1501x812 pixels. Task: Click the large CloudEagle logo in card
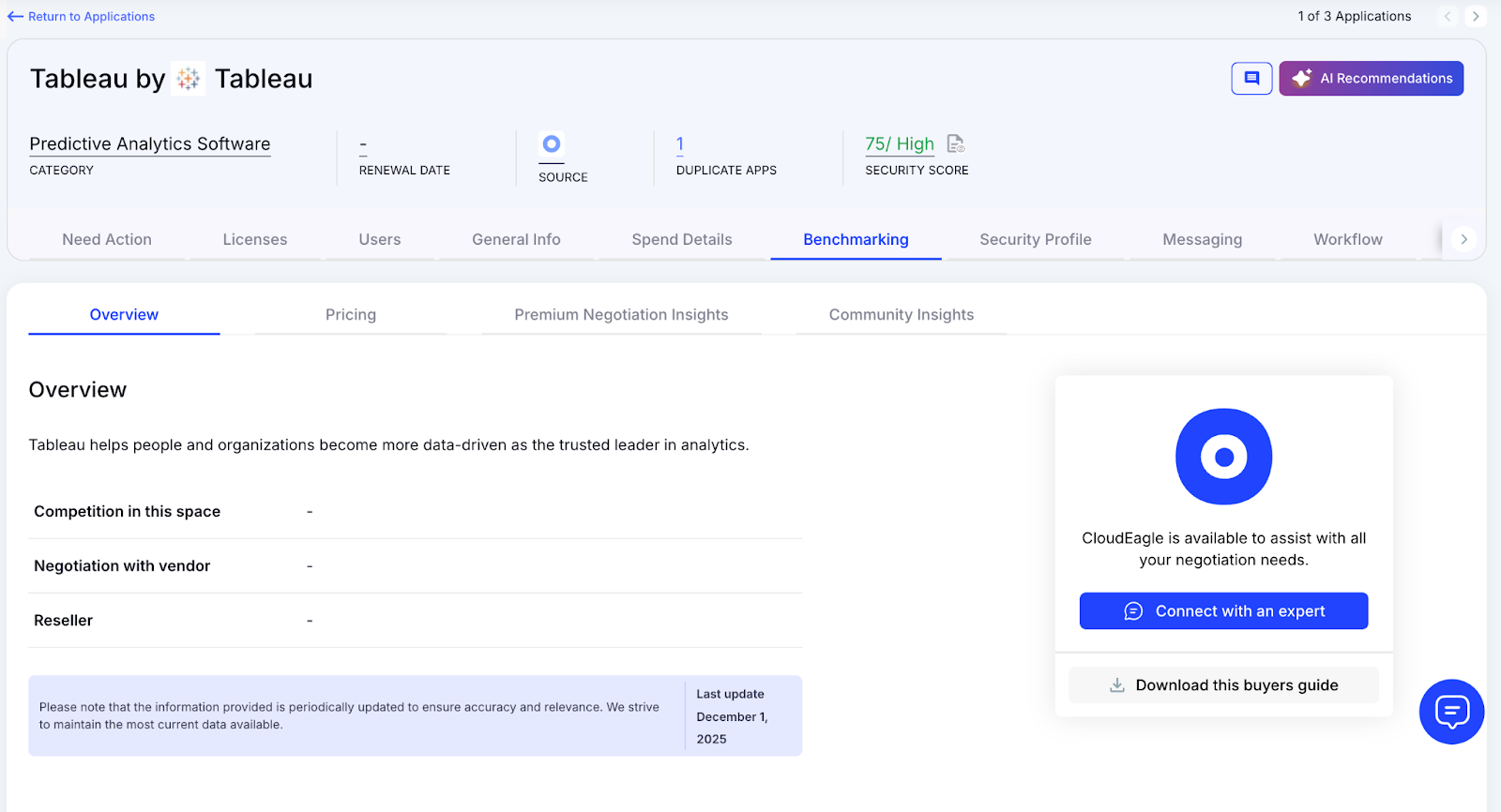[x=1223, y=457]
